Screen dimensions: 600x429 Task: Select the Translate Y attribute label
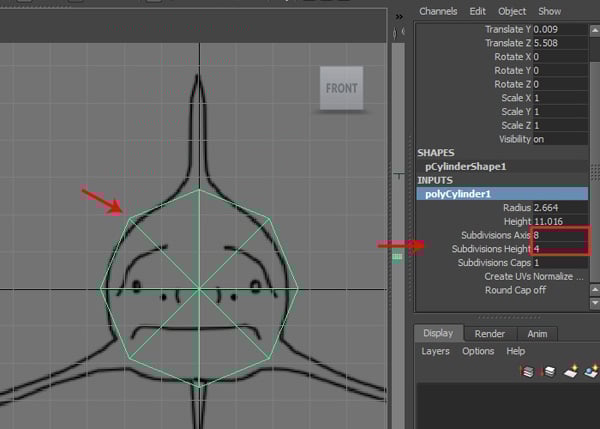click(508, 29)
